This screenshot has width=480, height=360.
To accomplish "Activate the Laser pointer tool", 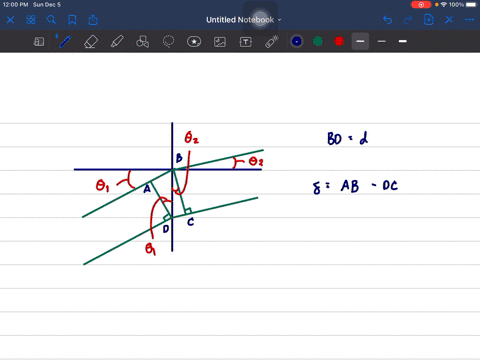I will tap(272, 42).
